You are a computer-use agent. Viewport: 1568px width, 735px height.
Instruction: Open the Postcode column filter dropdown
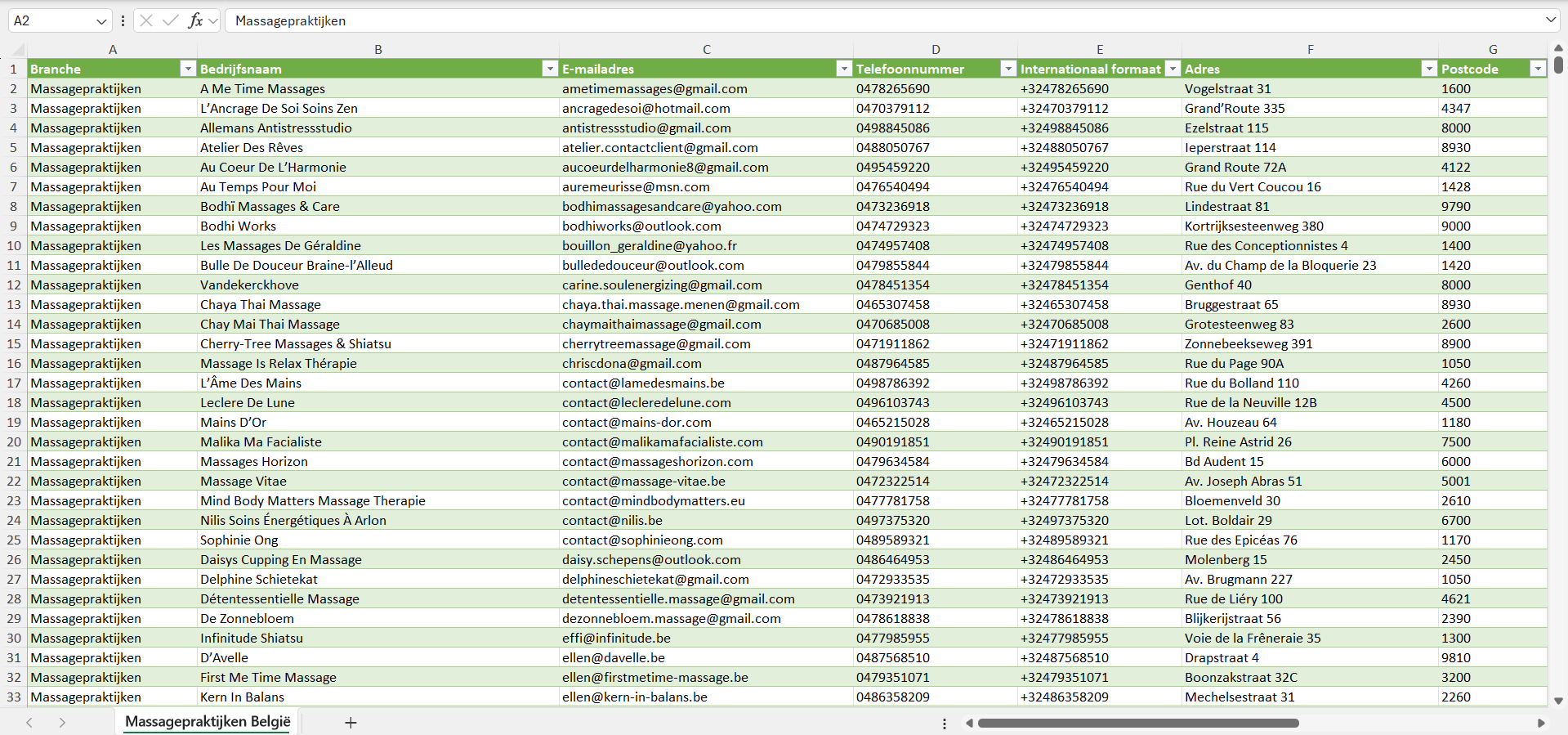[1538, 69]
